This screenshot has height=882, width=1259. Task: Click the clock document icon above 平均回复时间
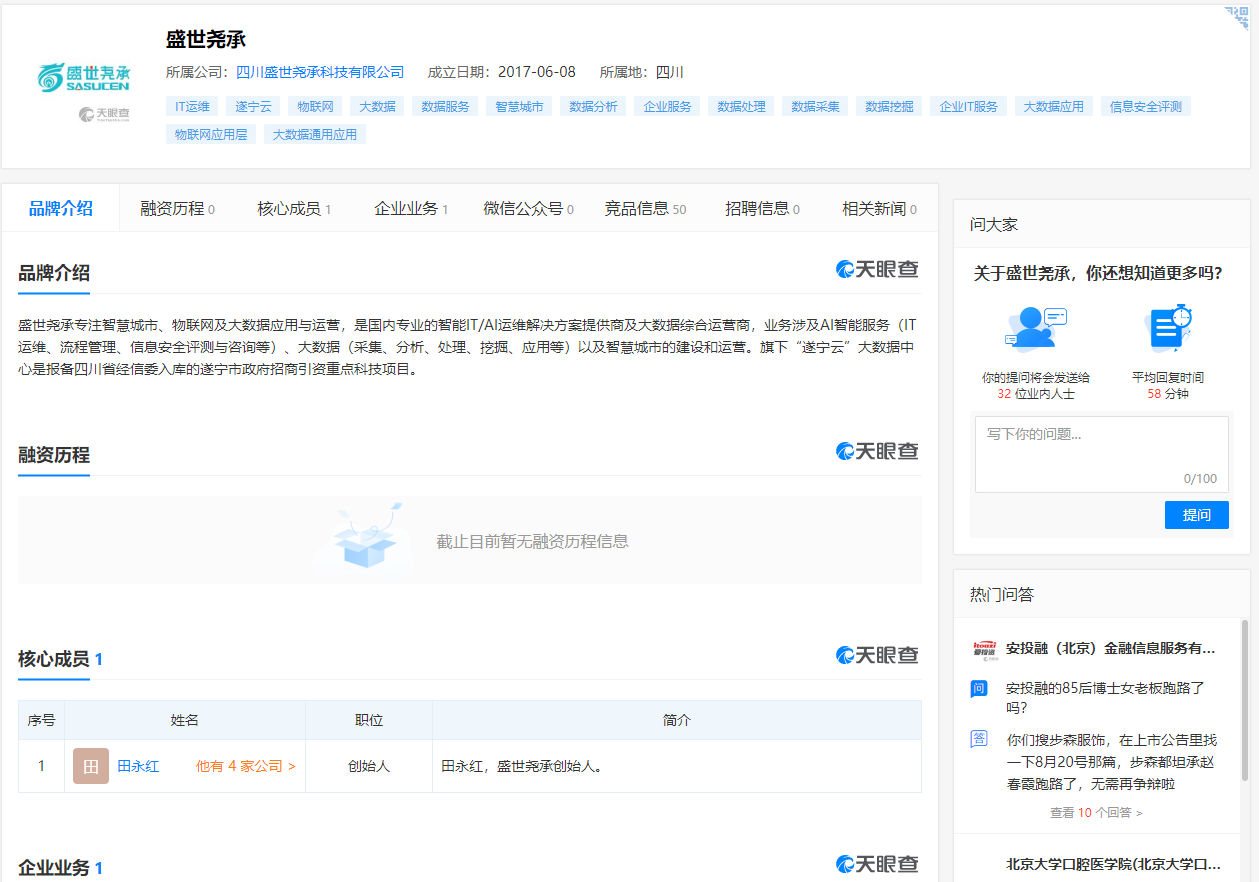1168,328
